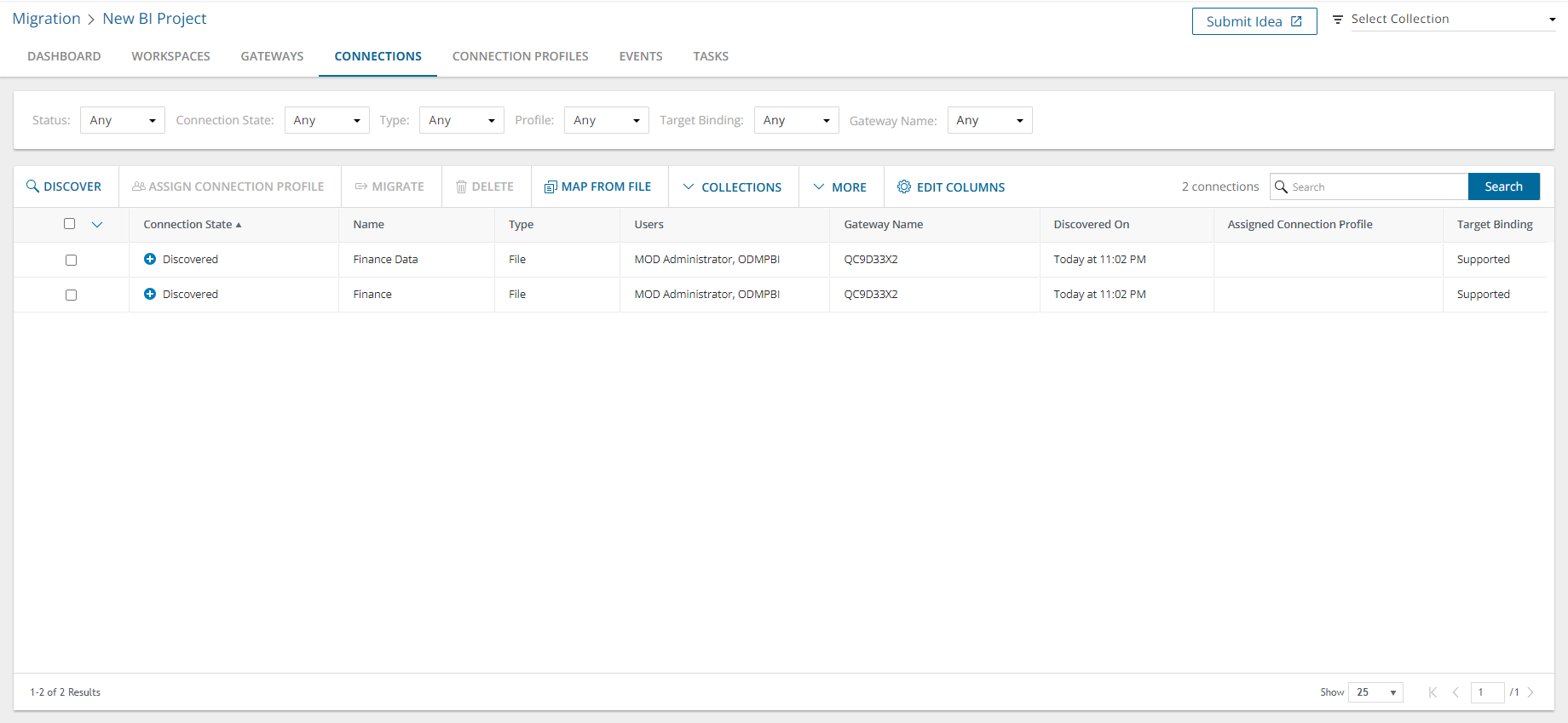Jump to first page arrow
This screenshot has height=723, width=1568.
1433,692
